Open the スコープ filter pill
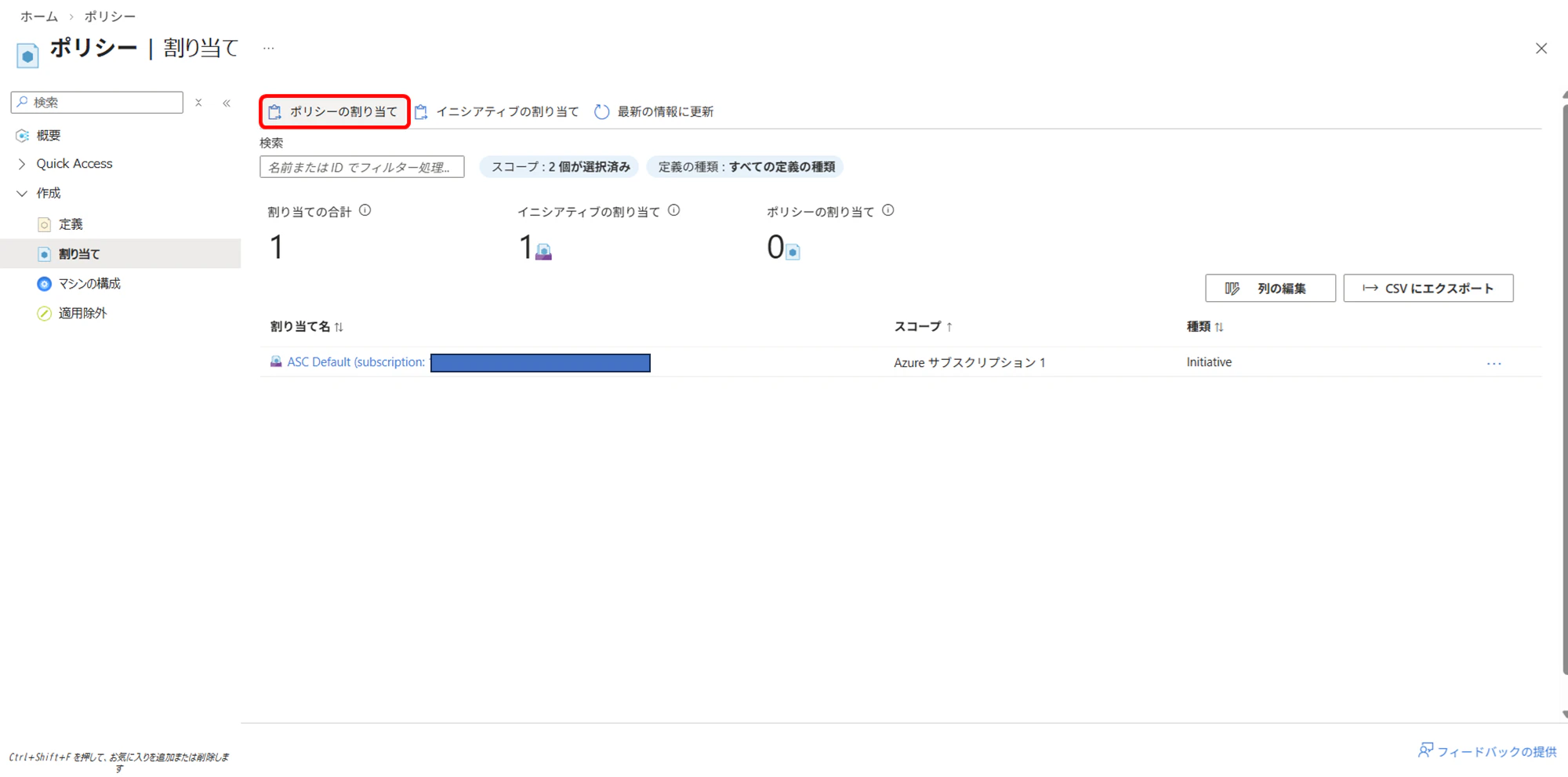 560,167
